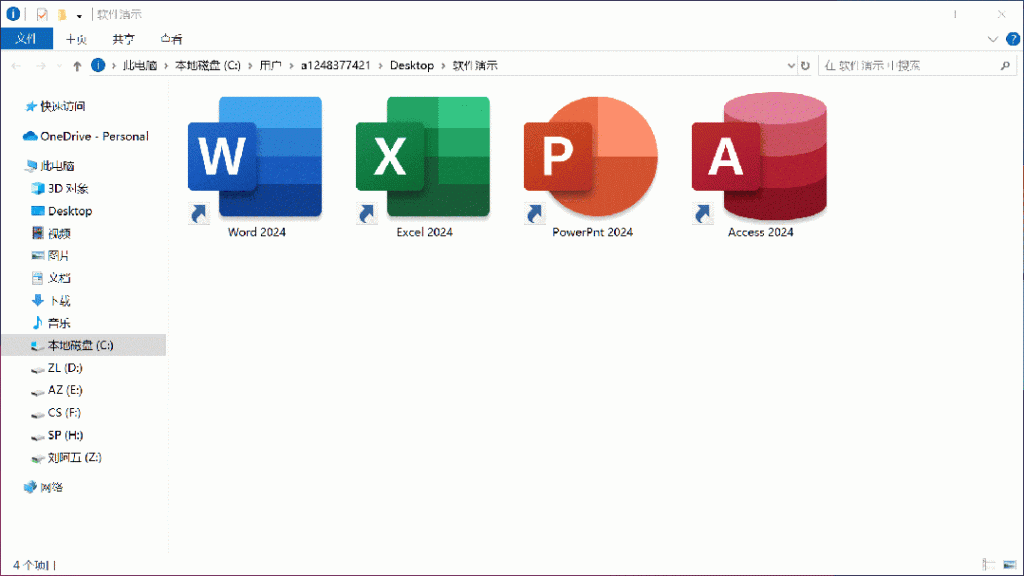Switch to large icons view in status bar

(x=1010, y=564)
